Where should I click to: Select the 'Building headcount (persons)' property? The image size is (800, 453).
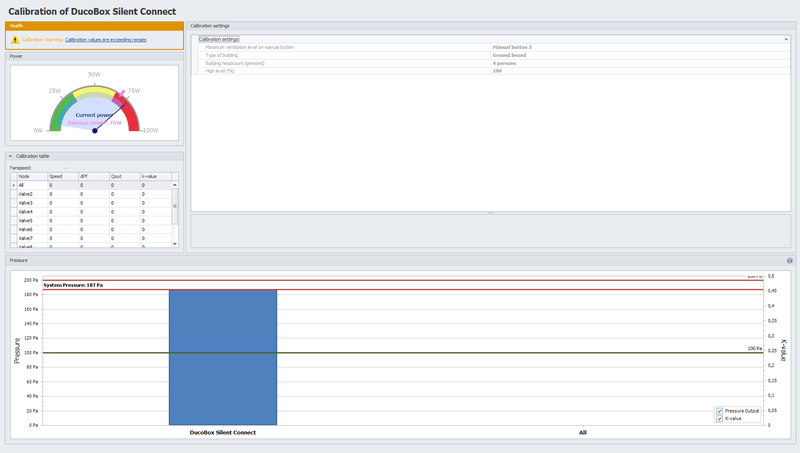(494, 63)
